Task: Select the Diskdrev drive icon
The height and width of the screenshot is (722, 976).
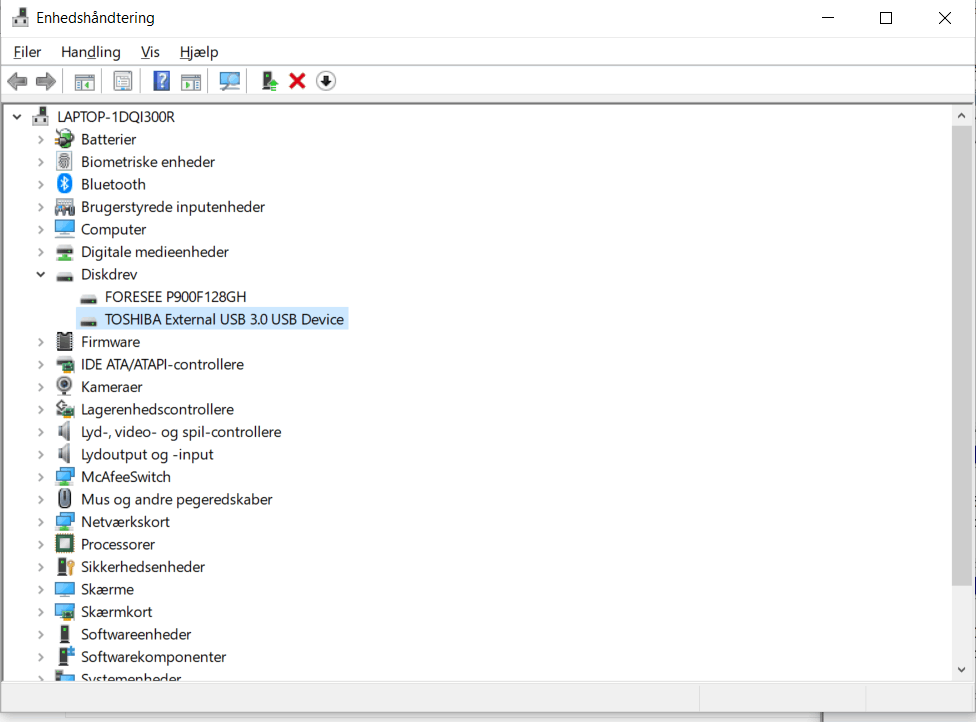Action: (64, 276)
